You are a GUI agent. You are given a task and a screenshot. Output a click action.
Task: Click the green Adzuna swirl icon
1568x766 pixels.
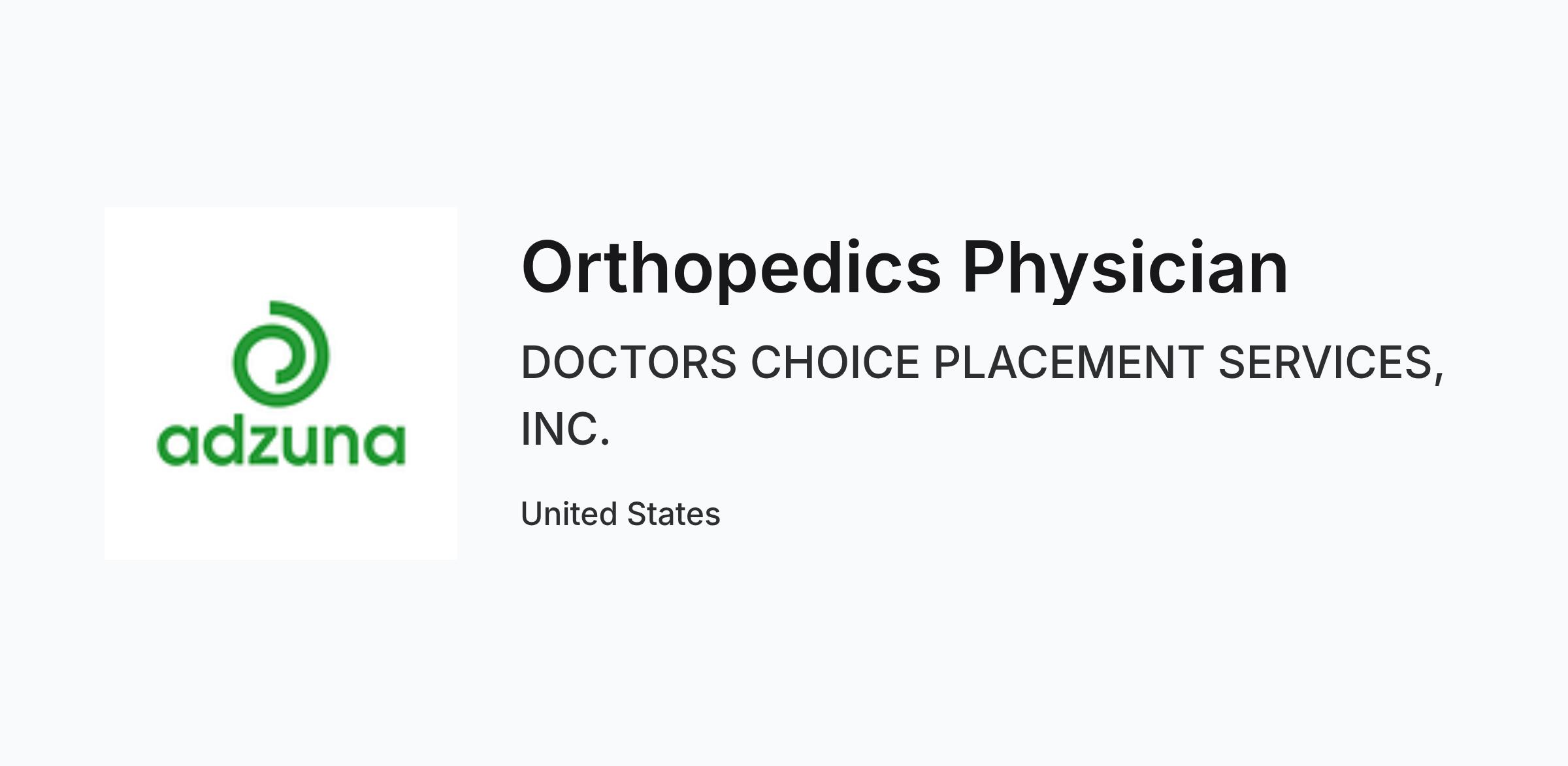tap(281, 353)
